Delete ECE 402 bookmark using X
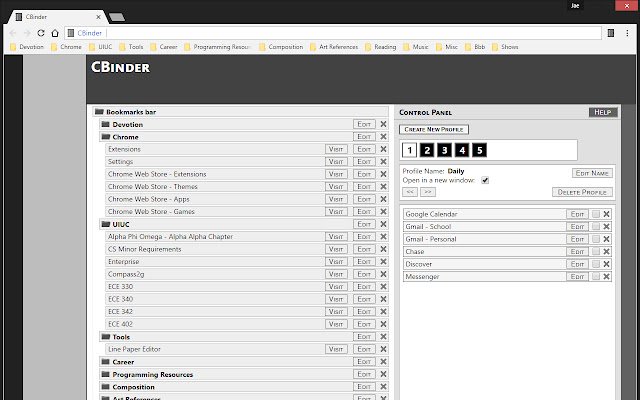Screen dimensions: 640x400 pyautogui.click(x=383, y=324)
